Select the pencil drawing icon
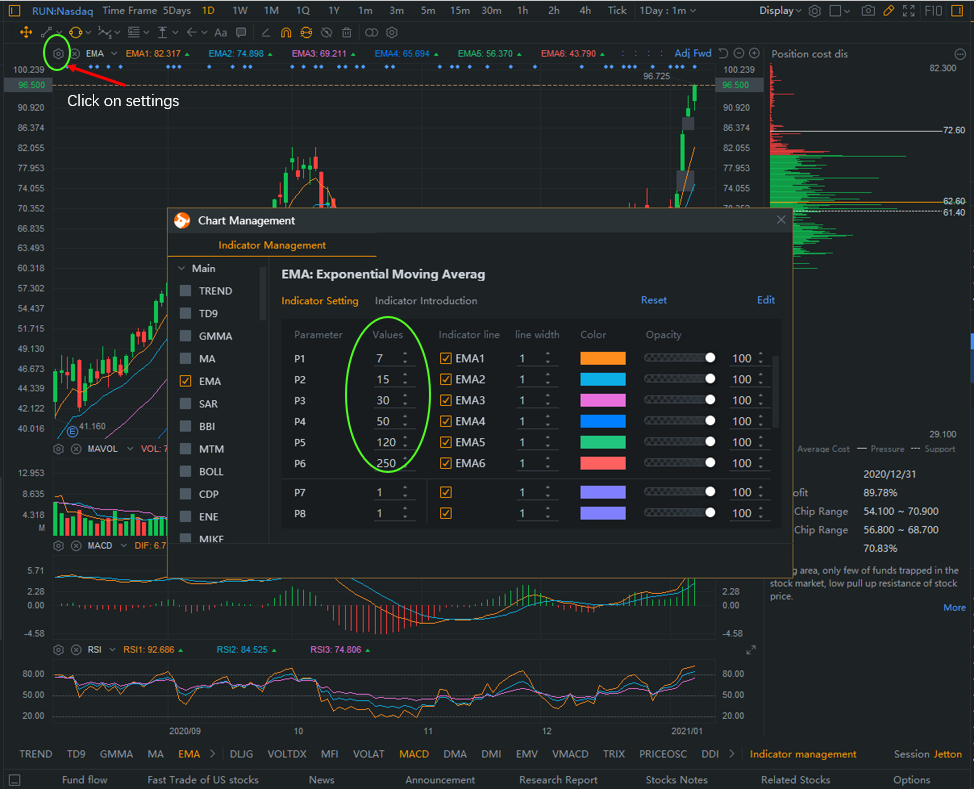Screen dimensions: 976x789 [888, 11]
